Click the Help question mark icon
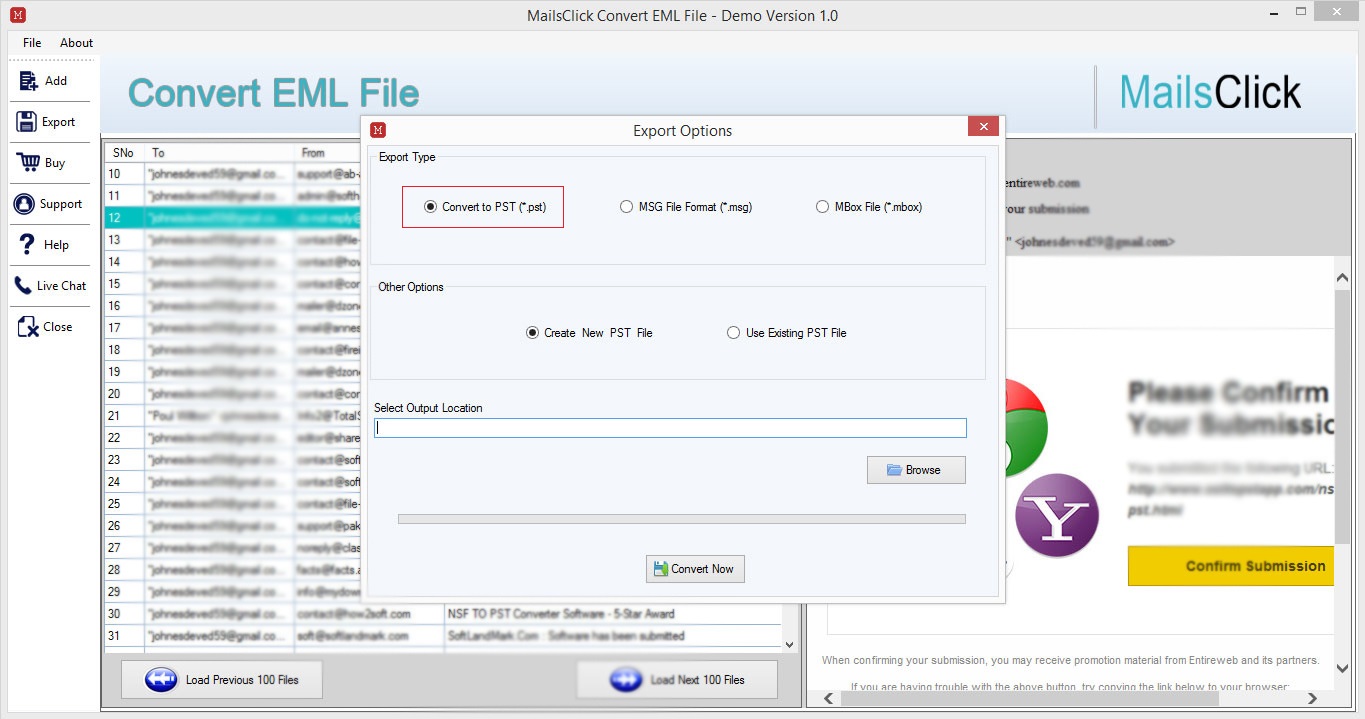The width and height of the screenshot is (1365, 719). pos(27,245)
